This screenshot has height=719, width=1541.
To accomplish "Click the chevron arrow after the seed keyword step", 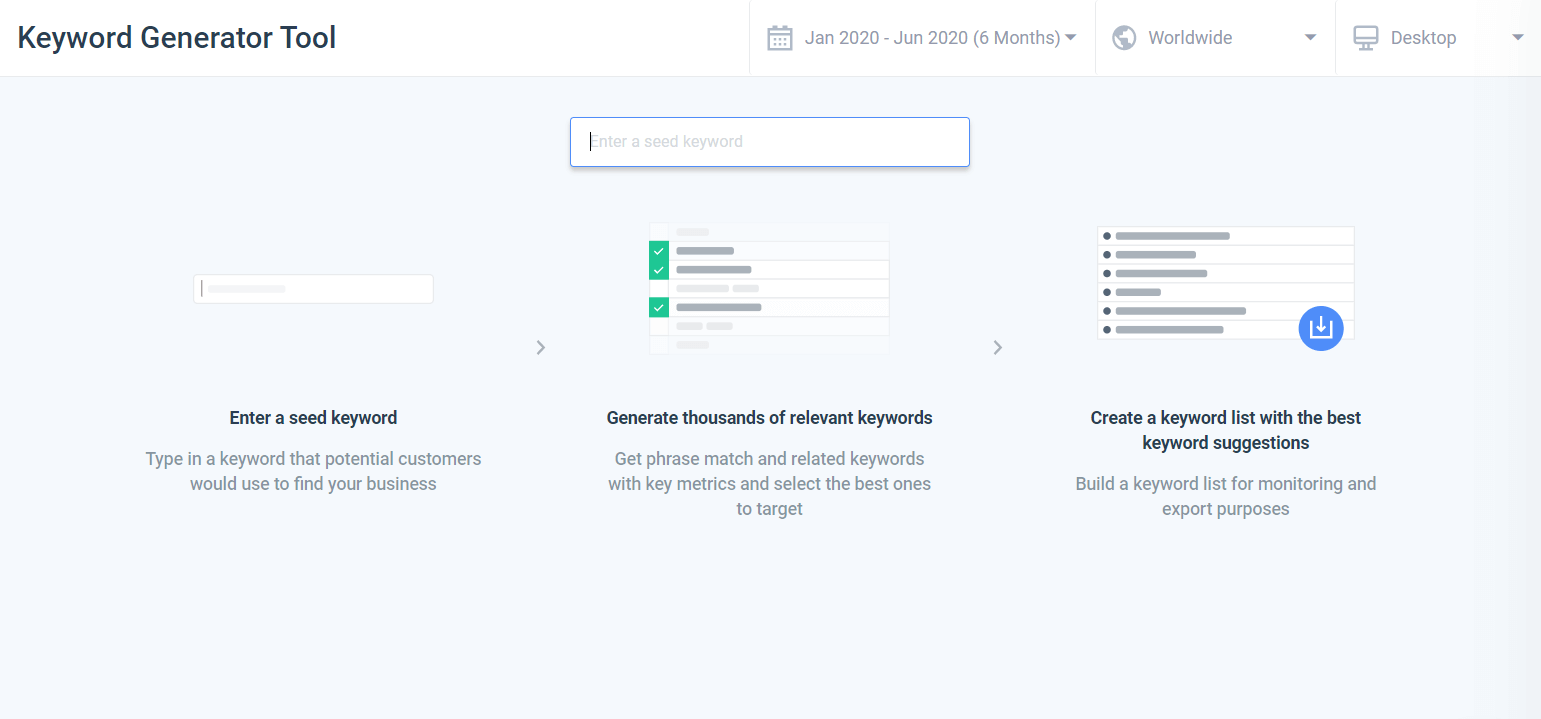I will (x=541, y=347).
